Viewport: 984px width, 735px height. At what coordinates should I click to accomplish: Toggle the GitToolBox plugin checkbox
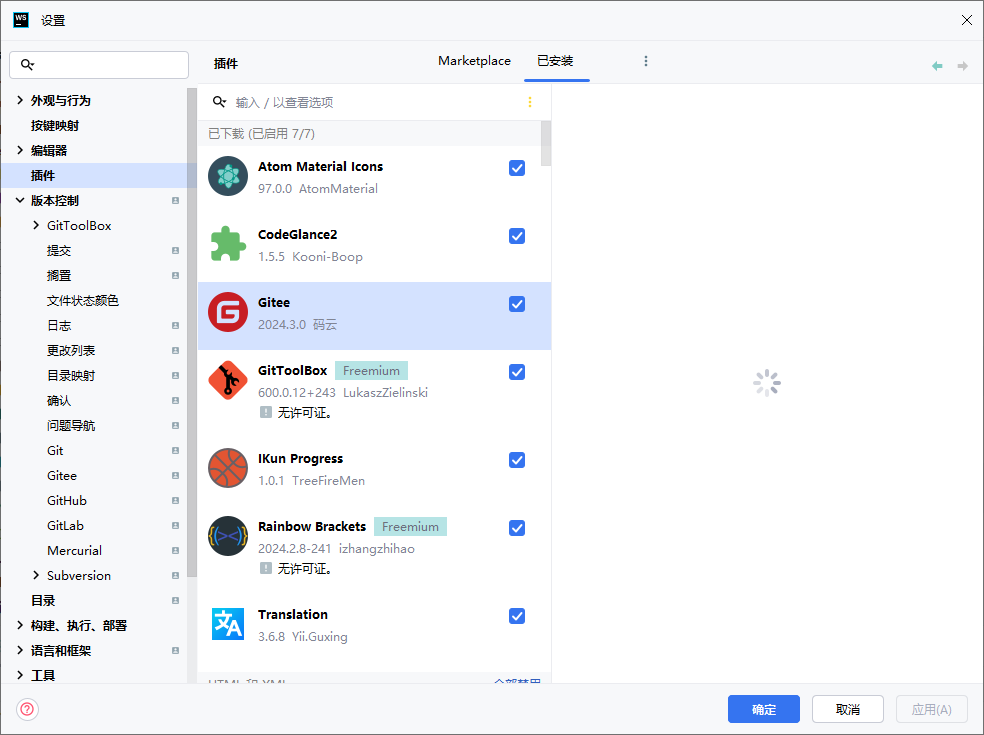tap(517, 372)
